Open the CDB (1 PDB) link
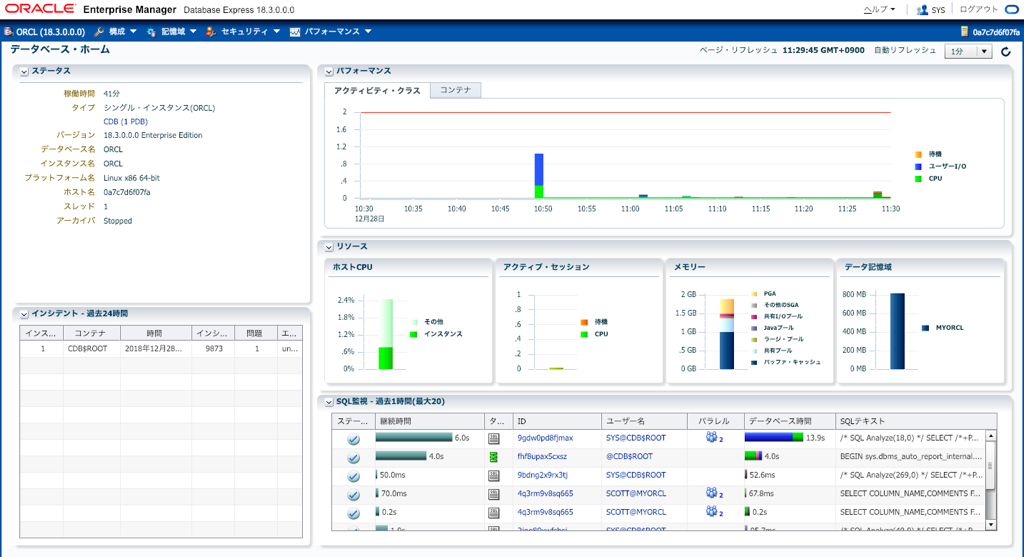This screenshot has height=557, width=1024. point(125,121)
